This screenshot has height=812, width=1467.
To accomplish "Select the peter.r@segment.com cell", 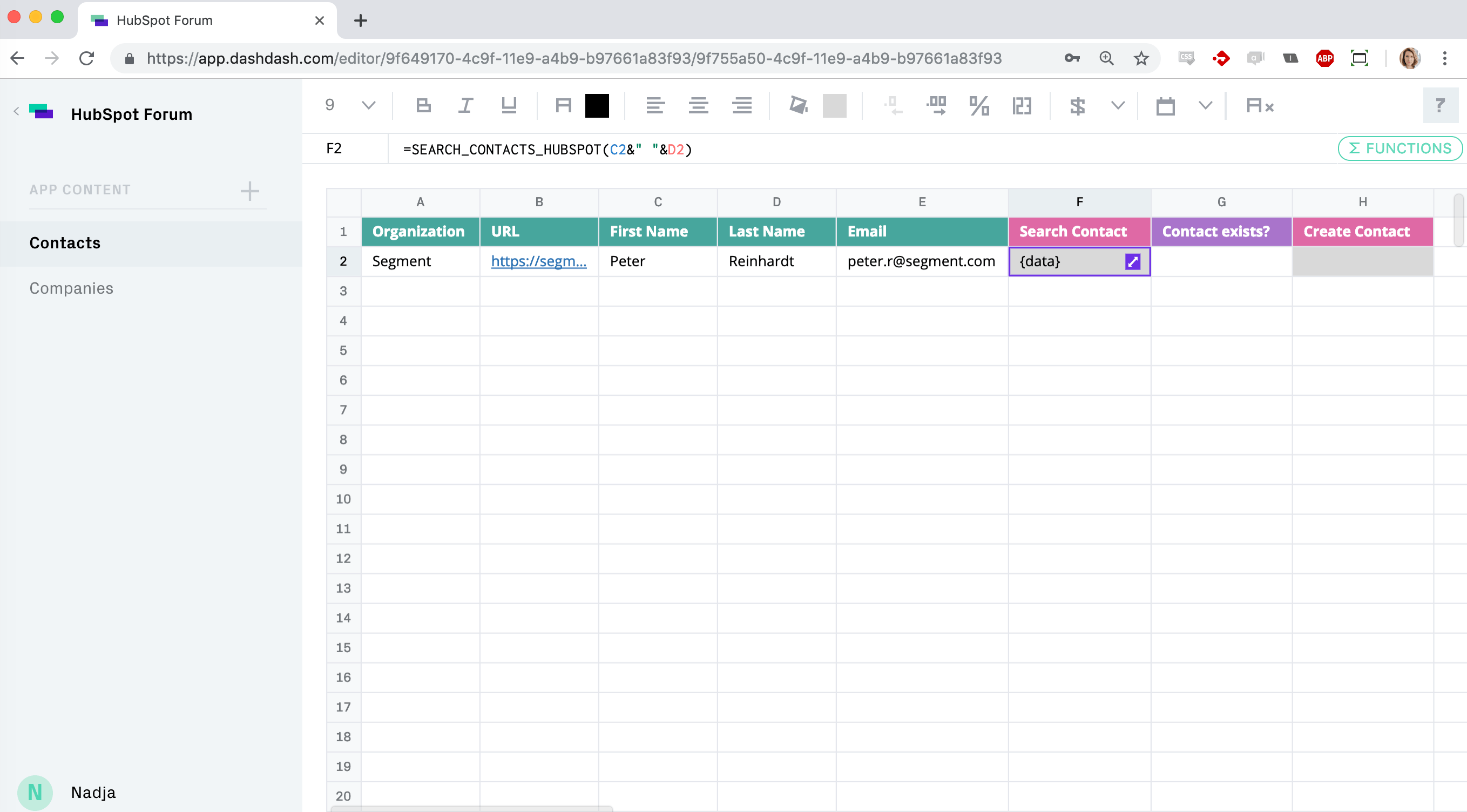I will click(922, 261).
